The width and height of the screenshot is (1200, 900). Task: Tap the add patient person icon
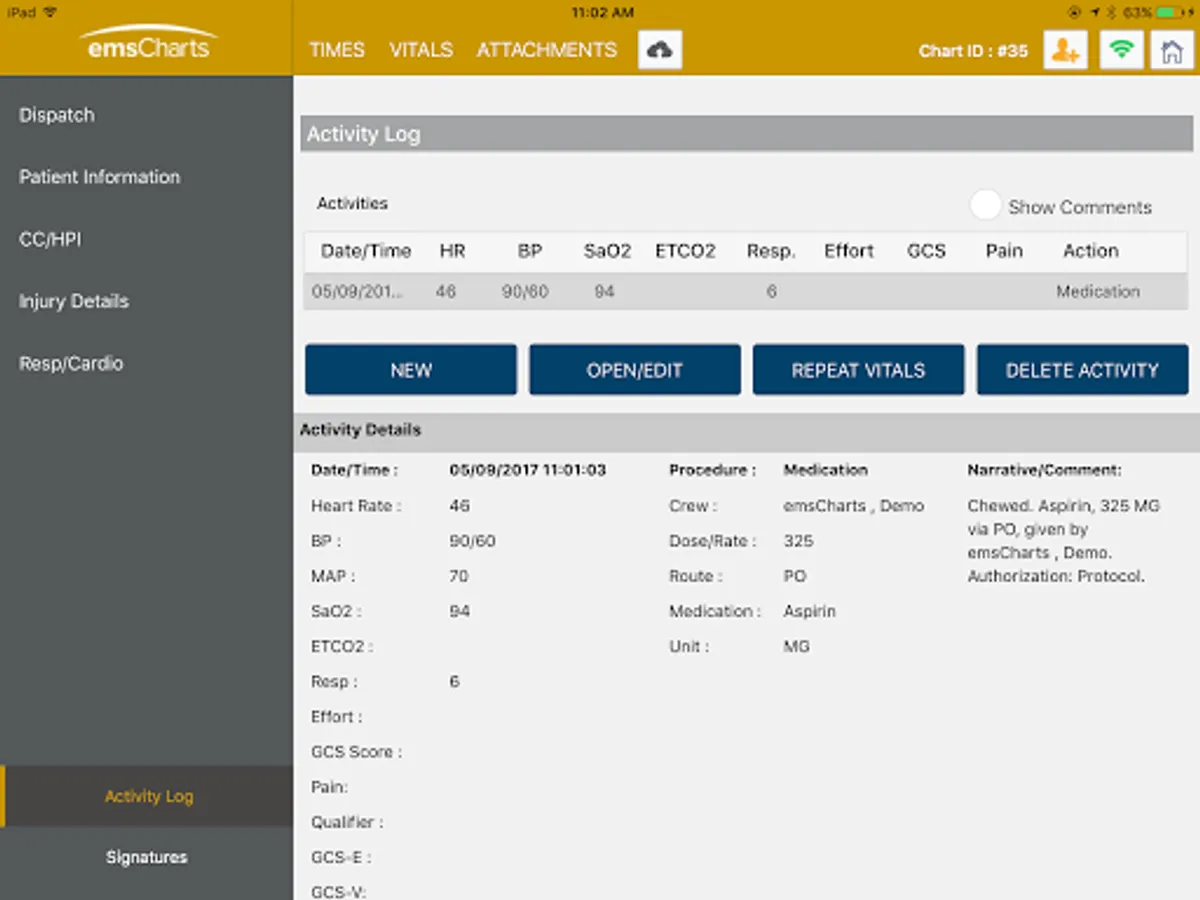(x=1066, y=50)
